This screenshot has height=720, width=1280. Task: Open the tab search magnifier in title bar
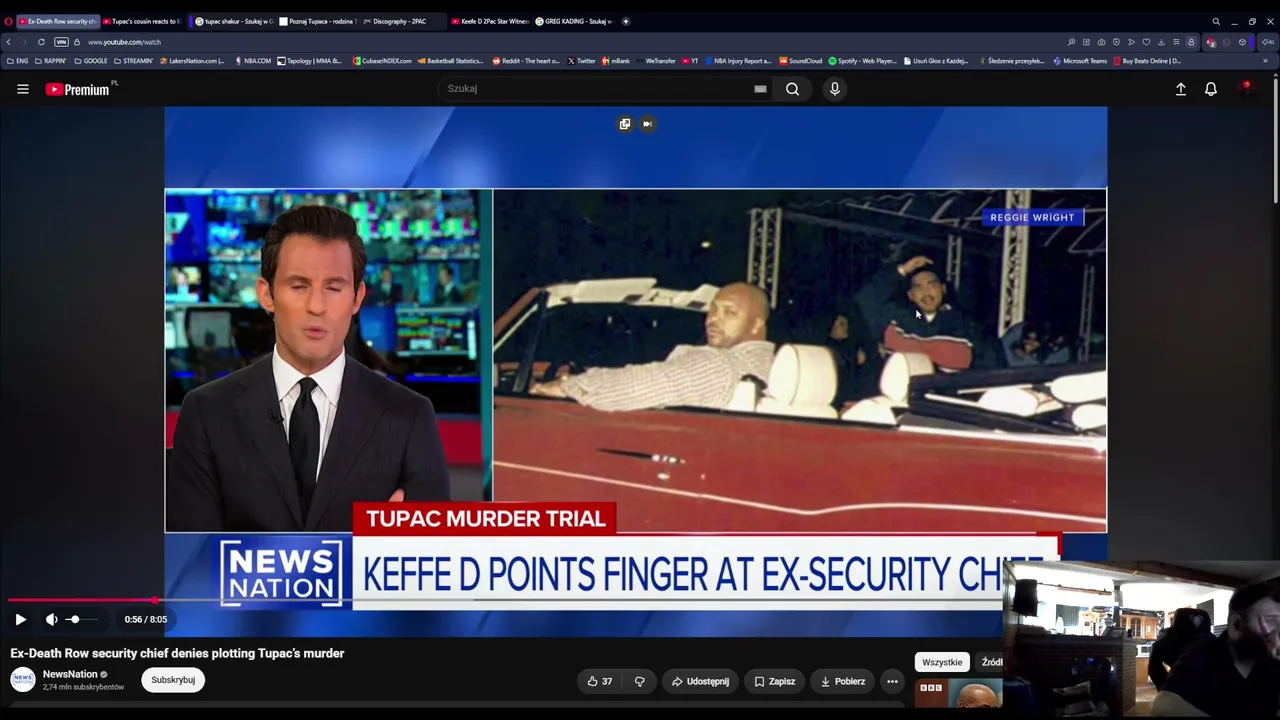(1216, 21)
